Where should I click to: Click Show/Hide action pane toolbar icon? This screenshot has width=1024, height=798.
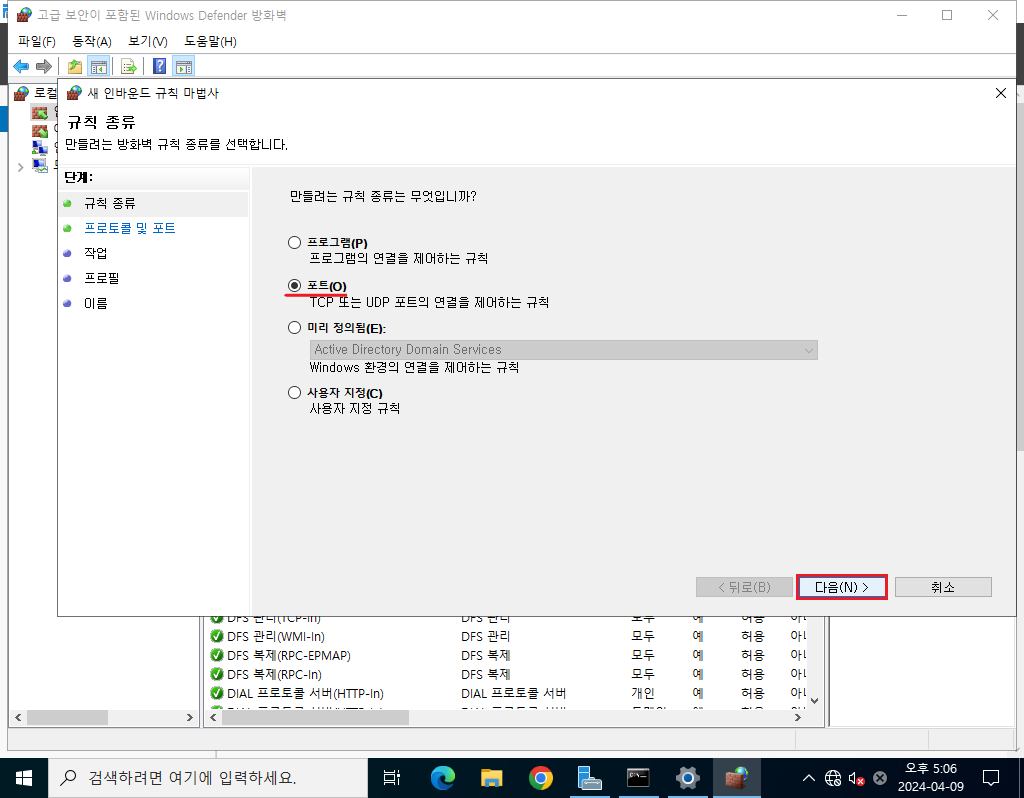point(184,66)
